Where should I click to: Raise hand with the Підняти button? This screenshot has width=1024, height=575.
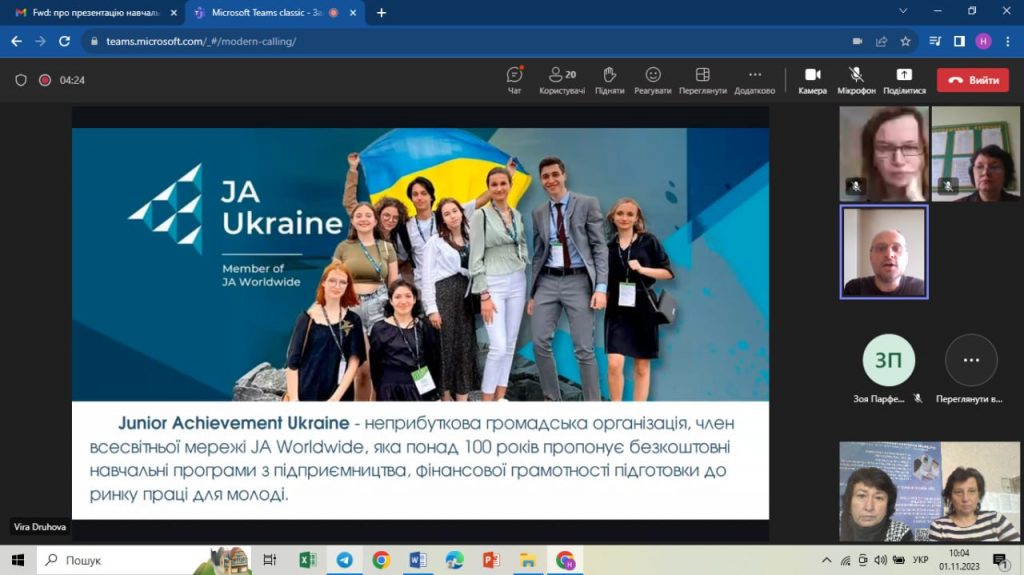(609, 79)
